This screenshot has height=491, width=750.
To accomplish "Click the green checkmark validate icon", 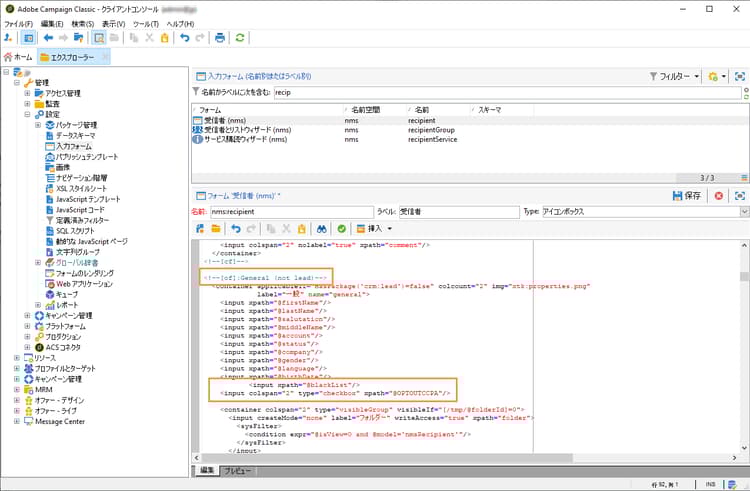I will (342, 229).
